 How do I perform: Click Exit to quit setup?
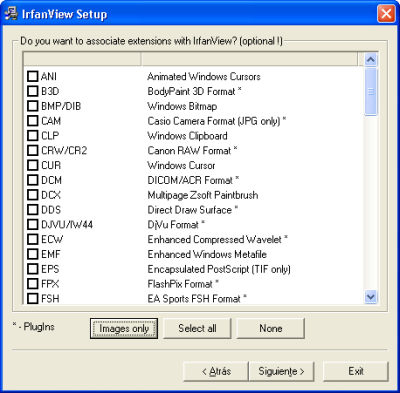click(356, 371)
